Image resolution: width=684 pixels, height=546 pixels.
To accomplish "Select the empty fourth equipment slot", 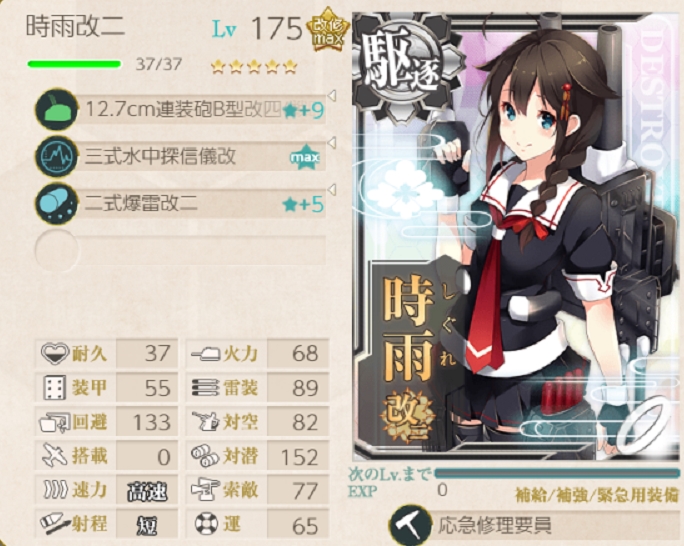I will [x=181, y=250].
